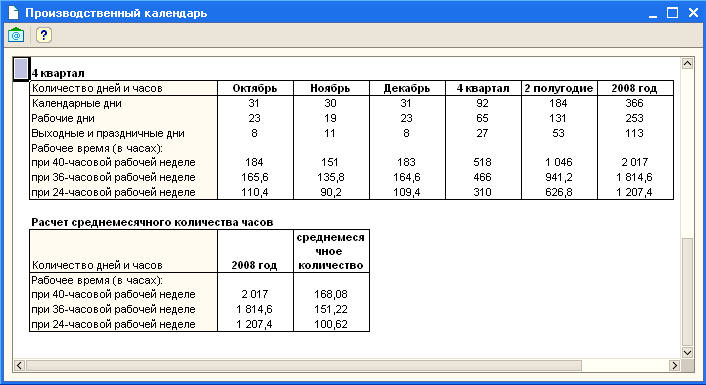The height and width of the screenshot is (385, 706).
Task: Select the value 110,4 in Октябрь
Action: pos(254,192)
